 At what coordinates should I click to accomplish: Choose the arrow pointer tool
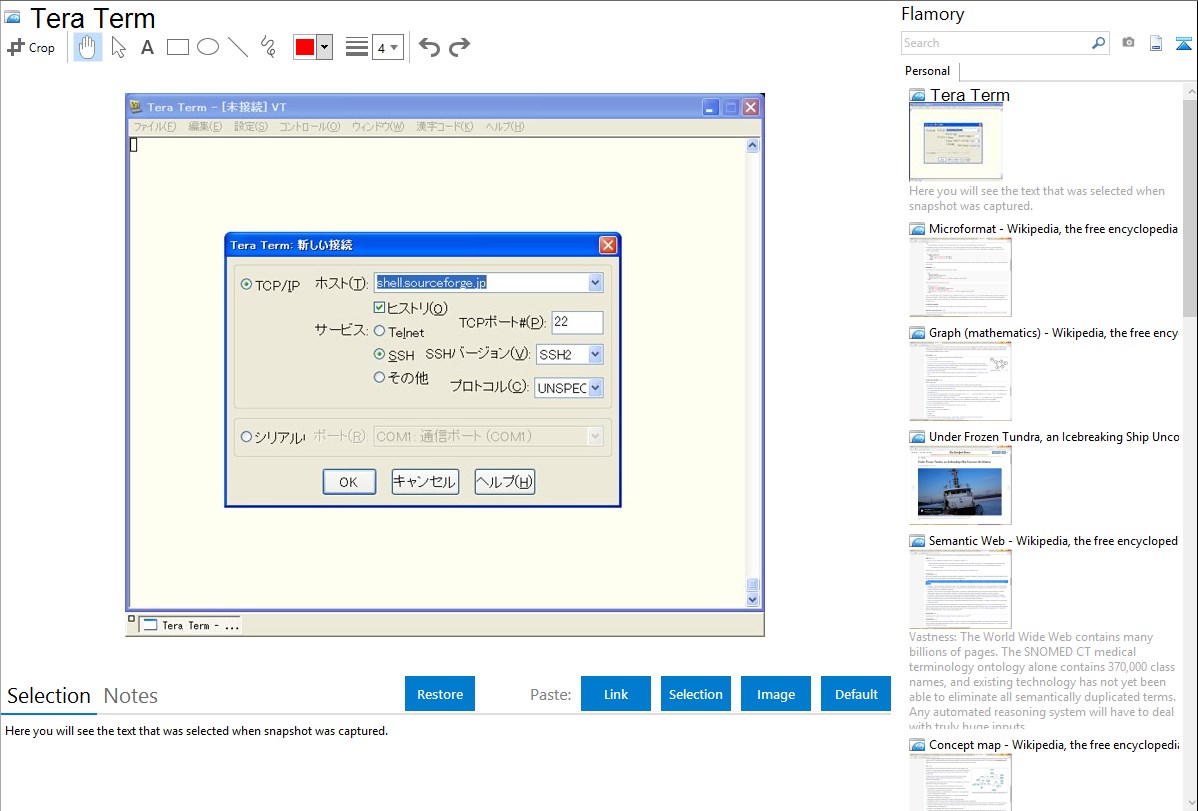coord(118,47)
